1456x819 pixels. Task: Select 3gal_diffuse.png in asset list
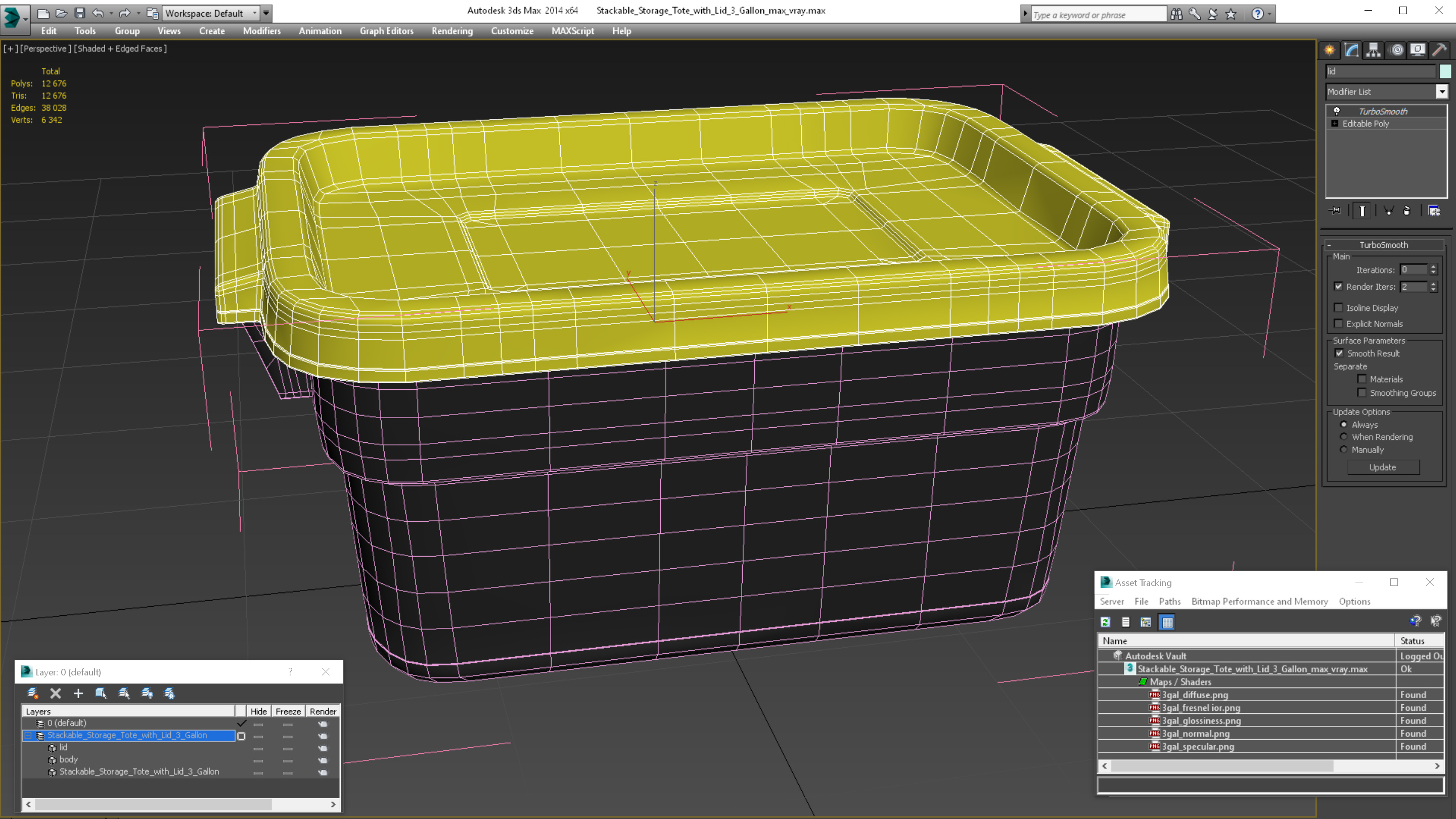click(1194, 695)
